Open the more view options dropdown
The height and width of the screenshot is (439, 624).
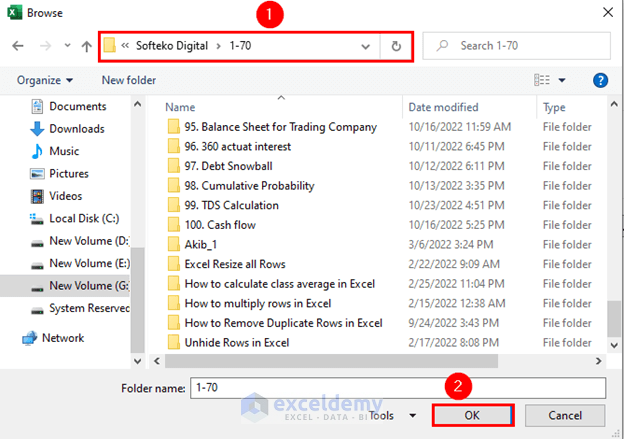click(x=562, y=80)
